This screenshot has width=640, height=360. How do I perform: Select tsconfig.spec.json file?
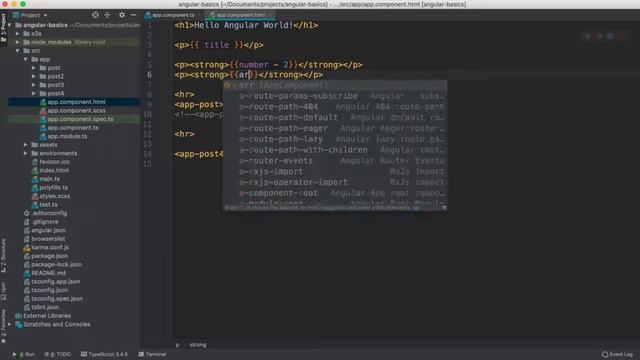(57, 299)
